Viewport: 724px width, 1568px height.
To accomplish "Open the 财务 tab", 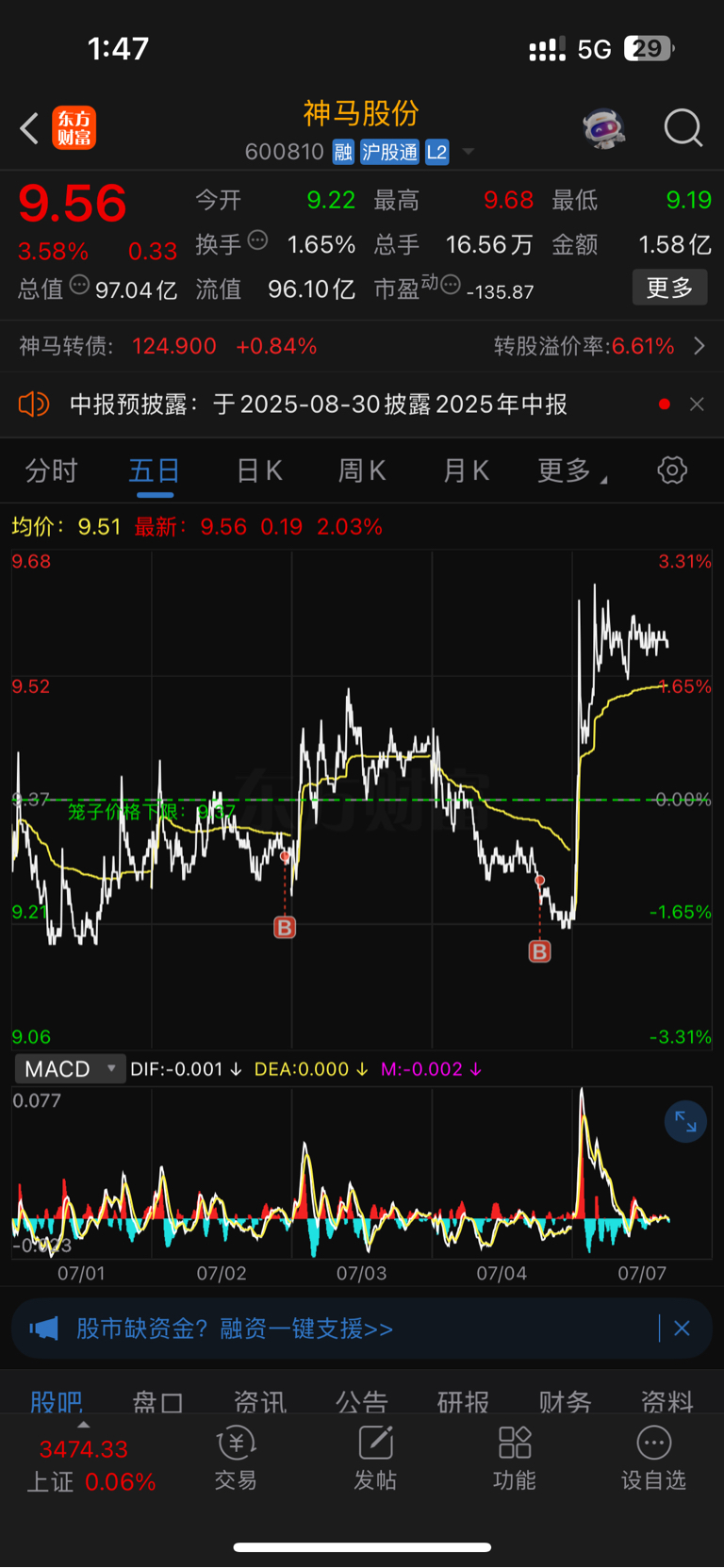I will (565, 1401).
